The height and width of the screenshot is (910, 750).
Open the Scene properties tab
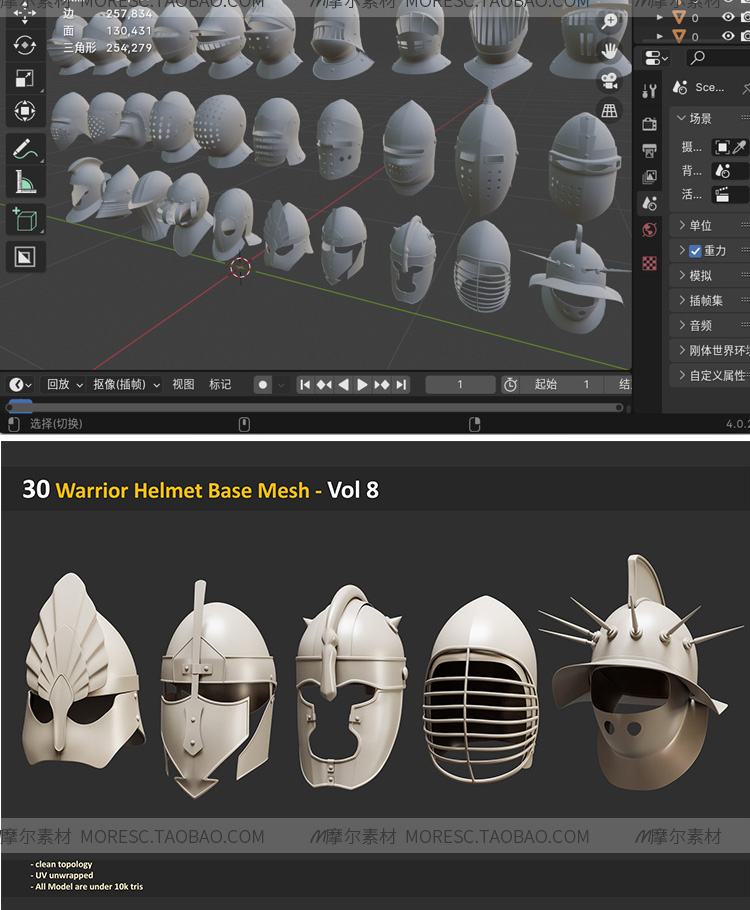[x=649, y=203]
